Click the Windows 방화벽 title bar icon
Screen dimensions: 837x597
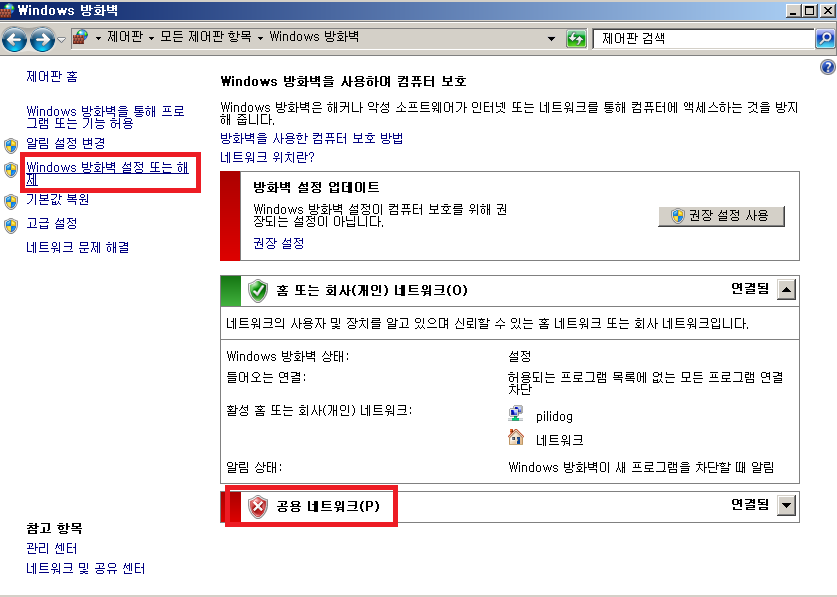pyautogui.click(x=7, y=10)
